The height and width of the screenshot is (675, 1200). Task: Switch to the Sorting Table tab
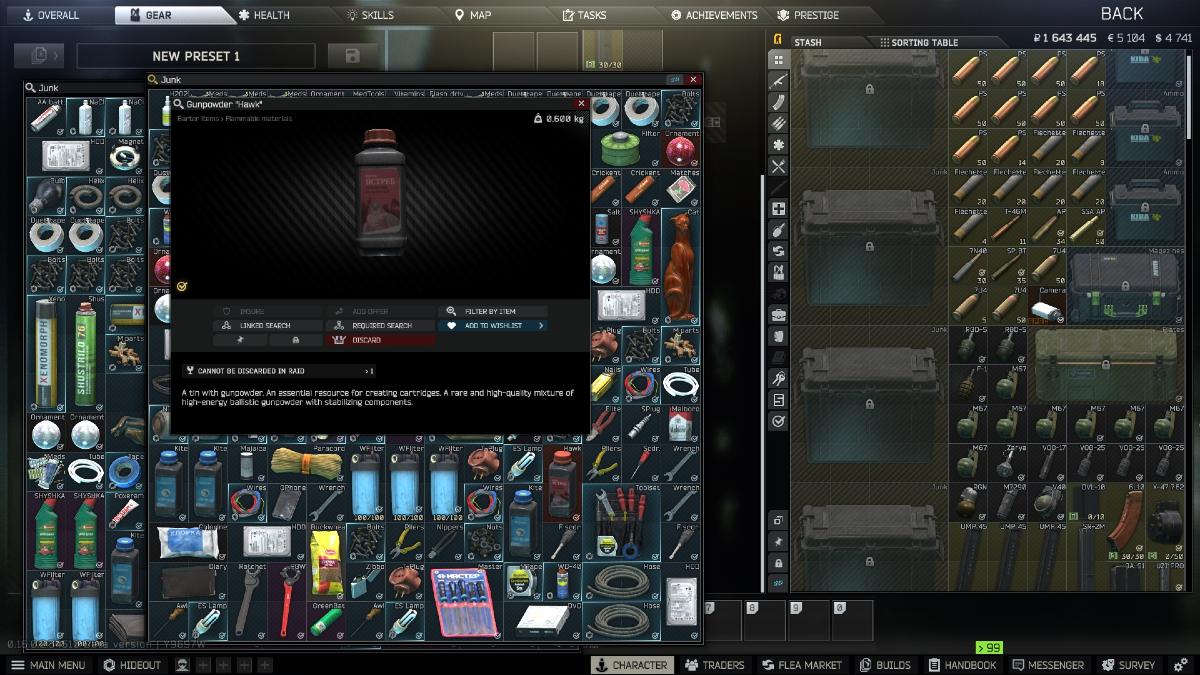918,42
